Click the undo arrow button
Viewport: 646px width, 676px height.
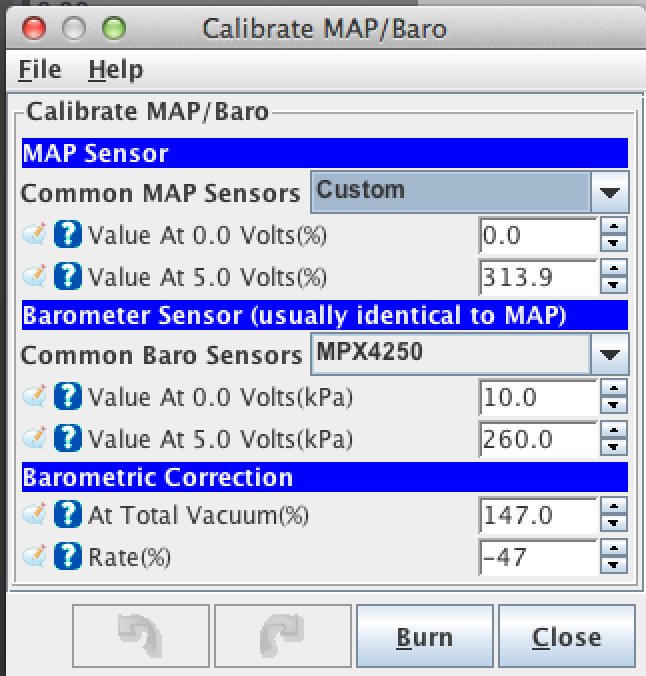click(x=141, y=636)
